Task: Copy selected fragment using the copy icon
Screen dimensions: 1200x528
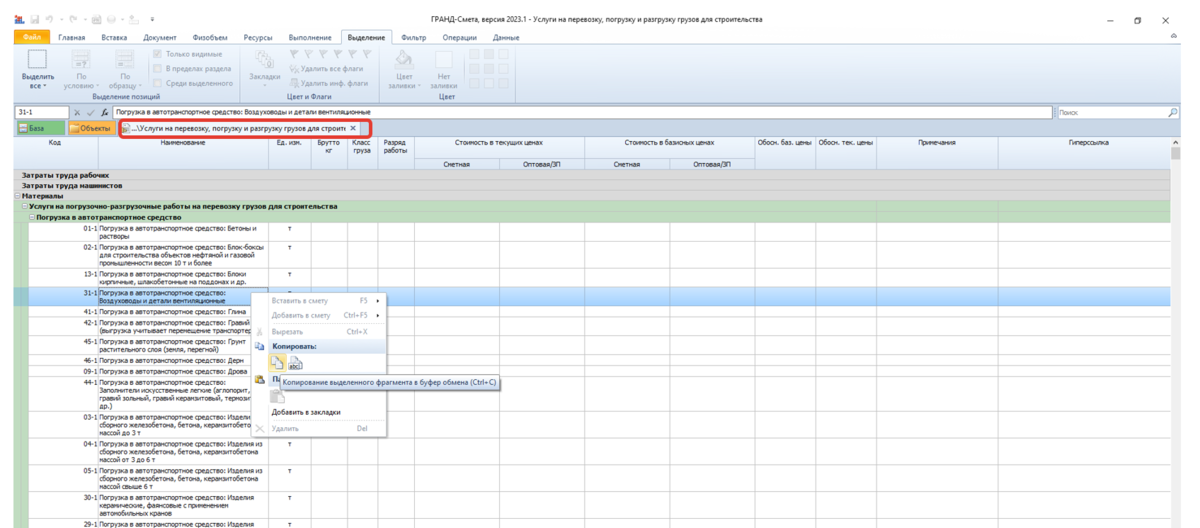Action: tap(277, 363)
